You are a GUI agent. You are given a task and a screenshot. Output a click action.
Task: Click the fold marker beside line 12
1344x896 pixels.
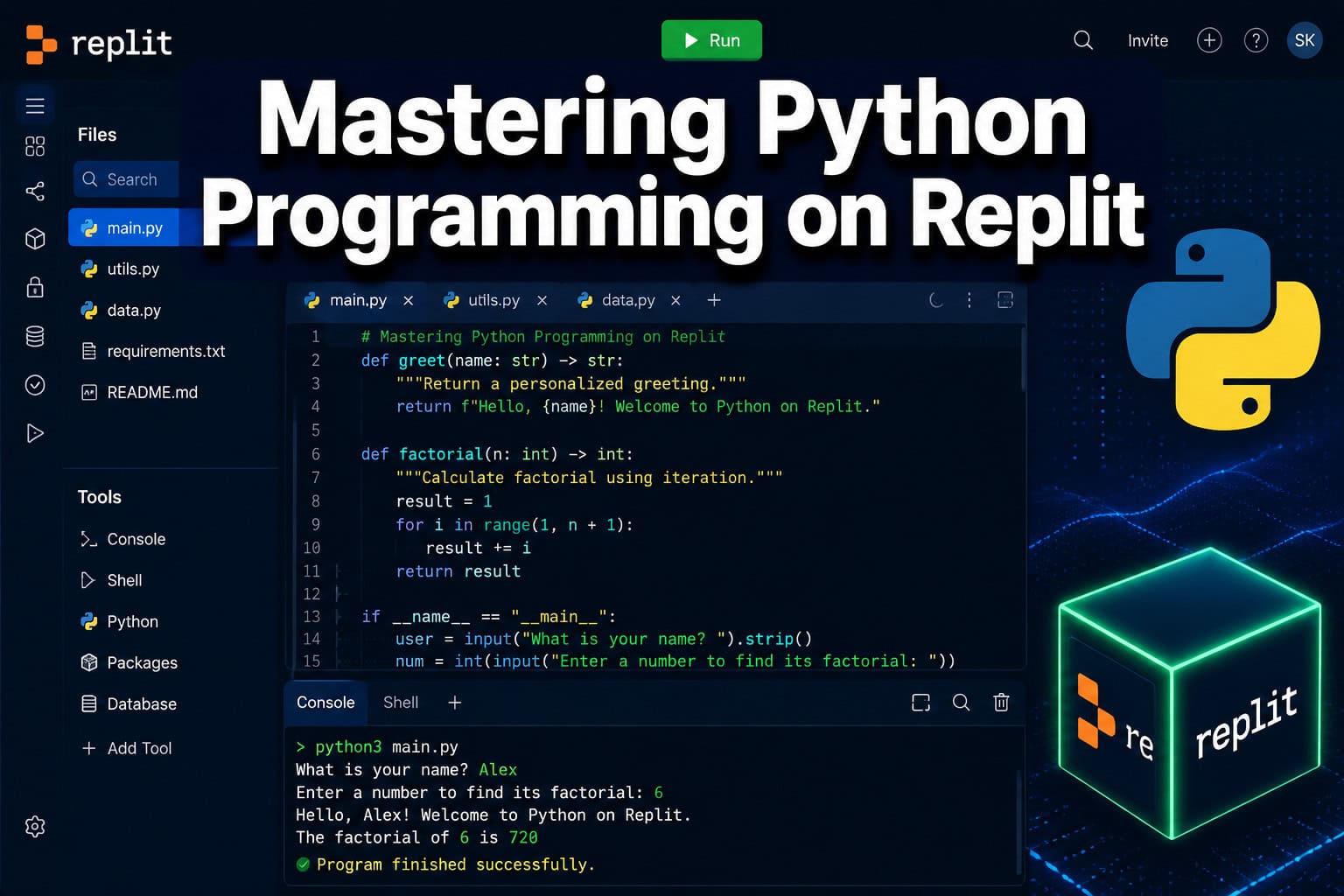click(338, 594)
